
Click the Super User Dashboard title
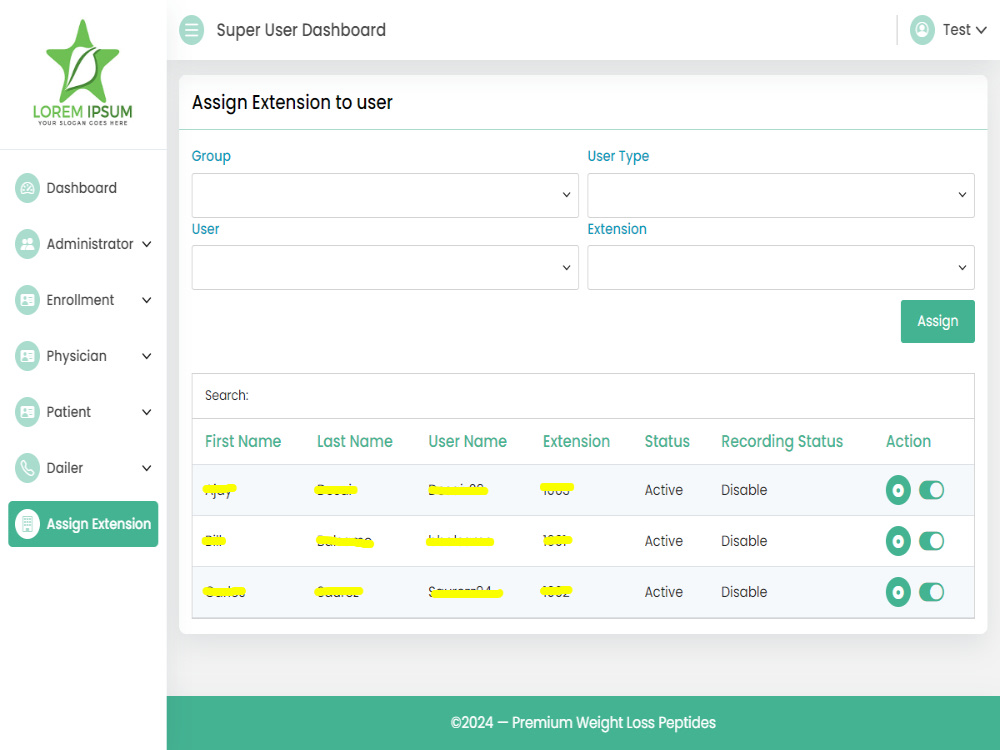point(301,30)
